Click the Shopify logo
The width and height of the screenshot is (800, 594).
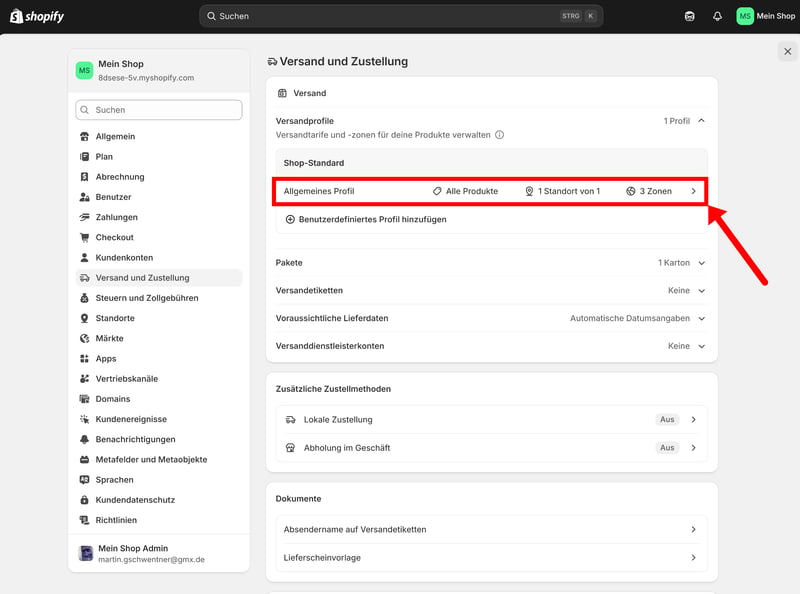[36, 16]
